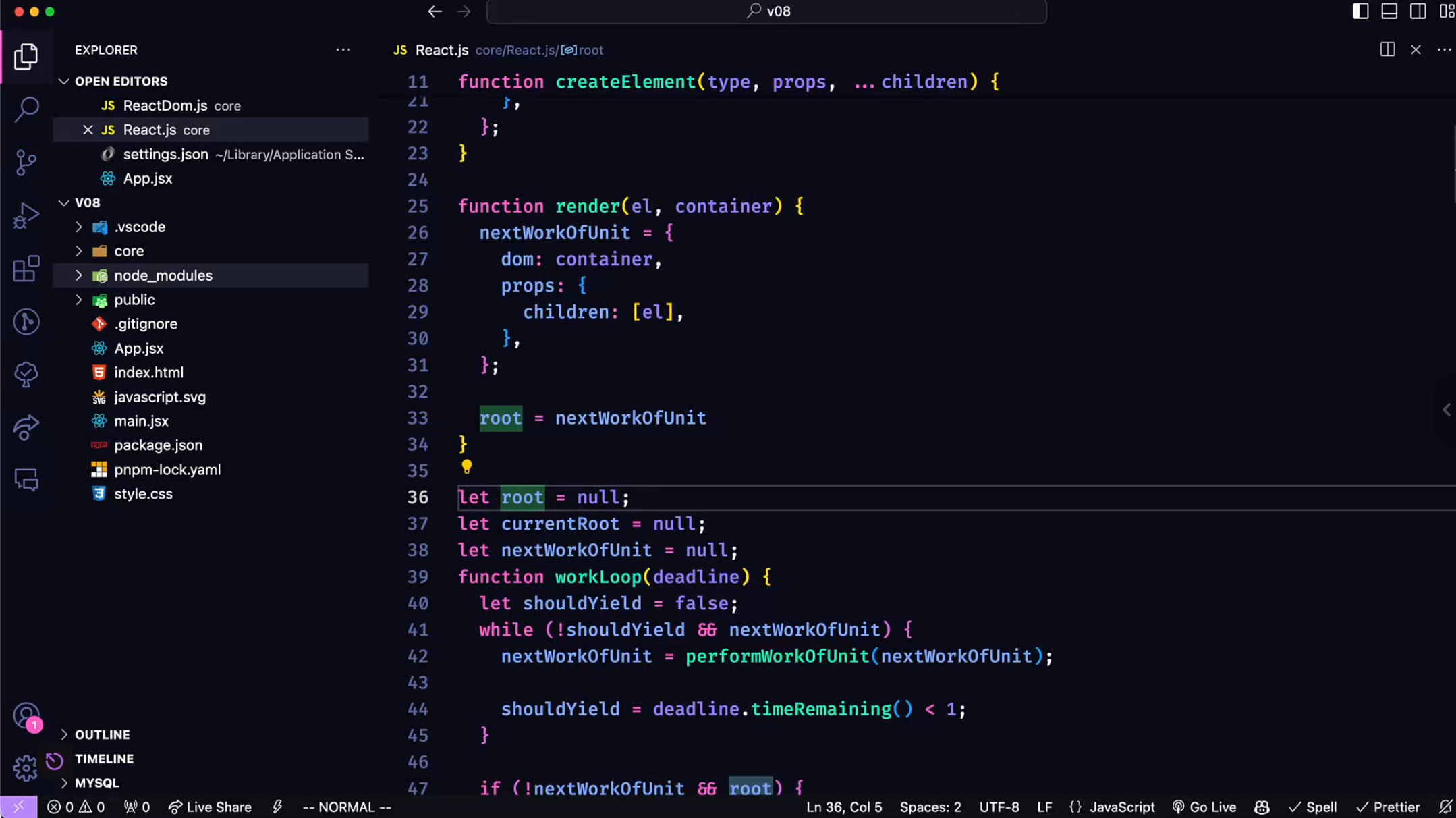Open Explorer views and more actions menu

343,49
